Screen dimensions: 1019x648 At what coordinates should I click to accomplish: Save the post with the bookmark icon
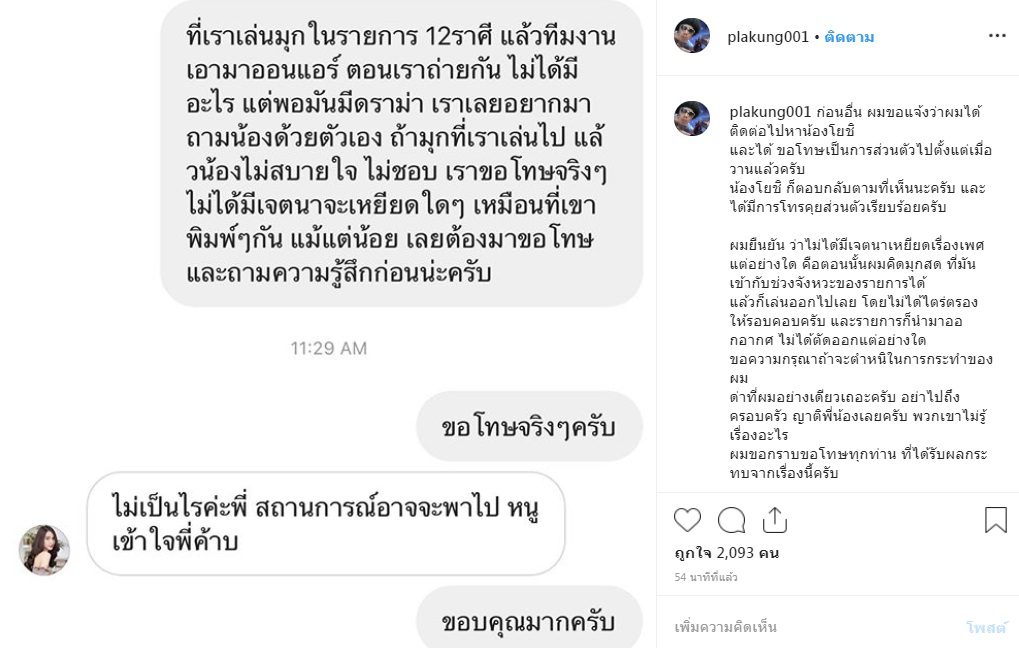(996, 520)
